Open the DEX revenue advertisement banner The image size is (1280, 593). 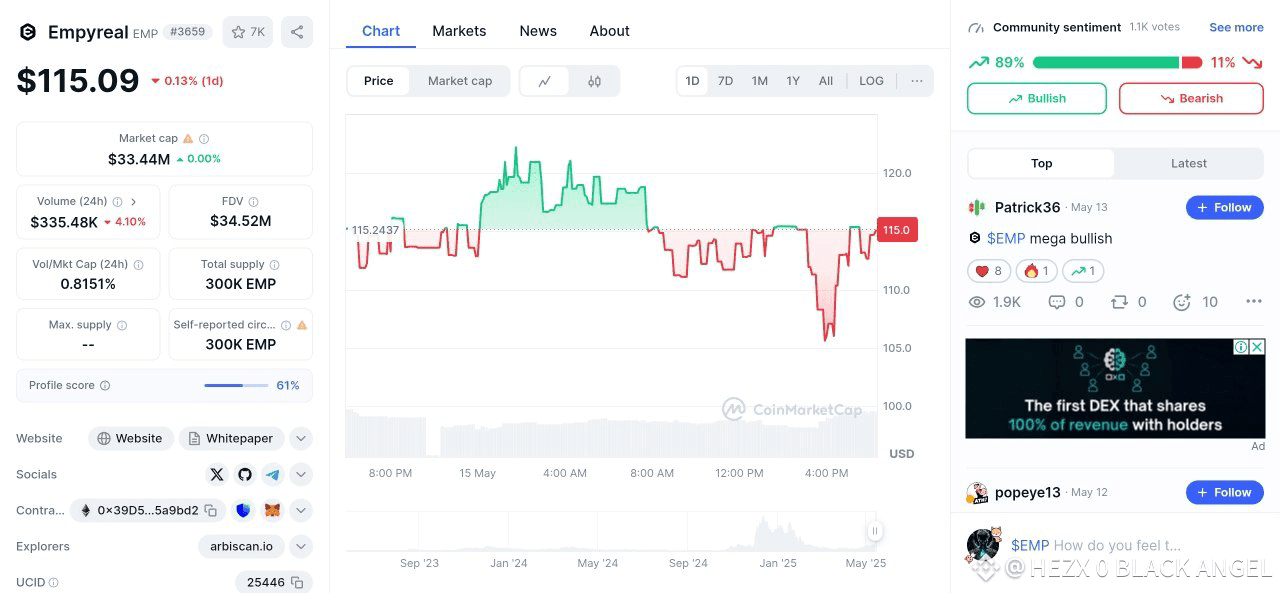tap(1115, 388)
